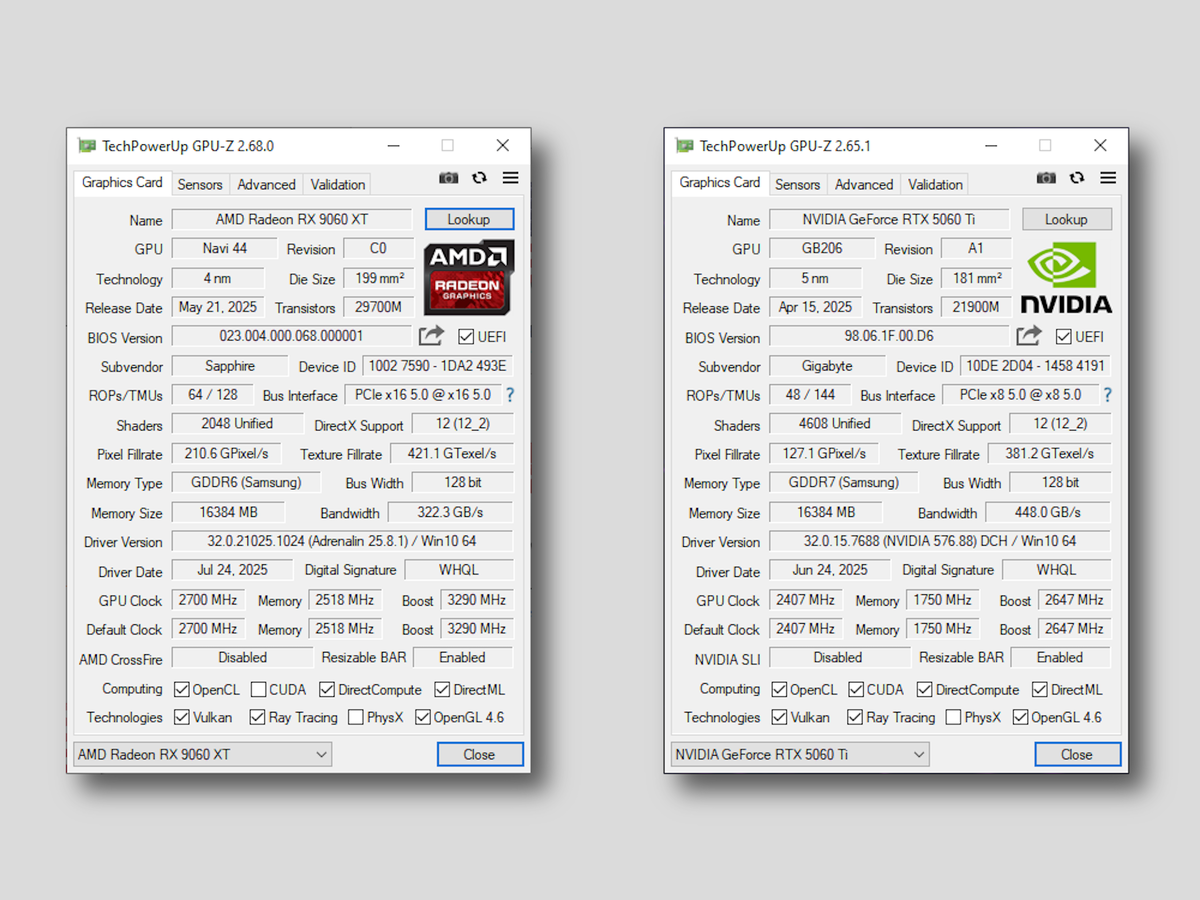Click the May 21, 2025 release date field
1200x900 pixels.
point(219,307)
